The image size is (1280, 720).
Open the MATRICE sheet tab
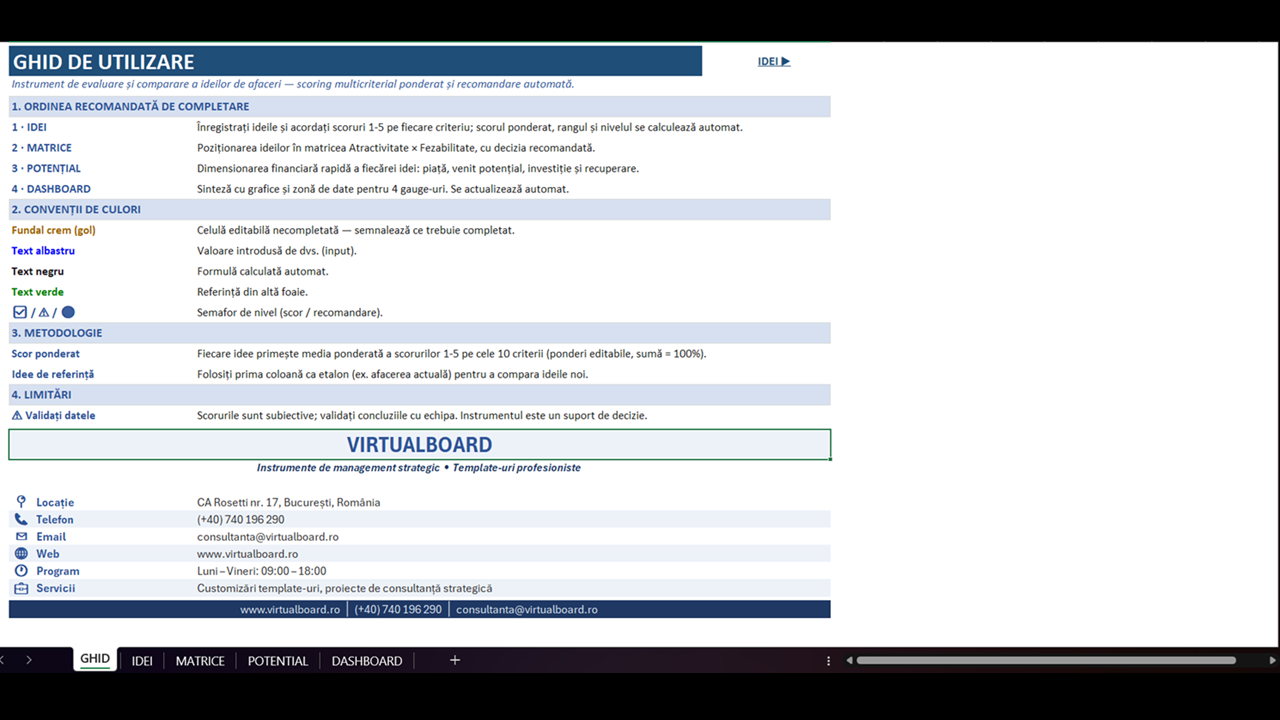point(200,660)
